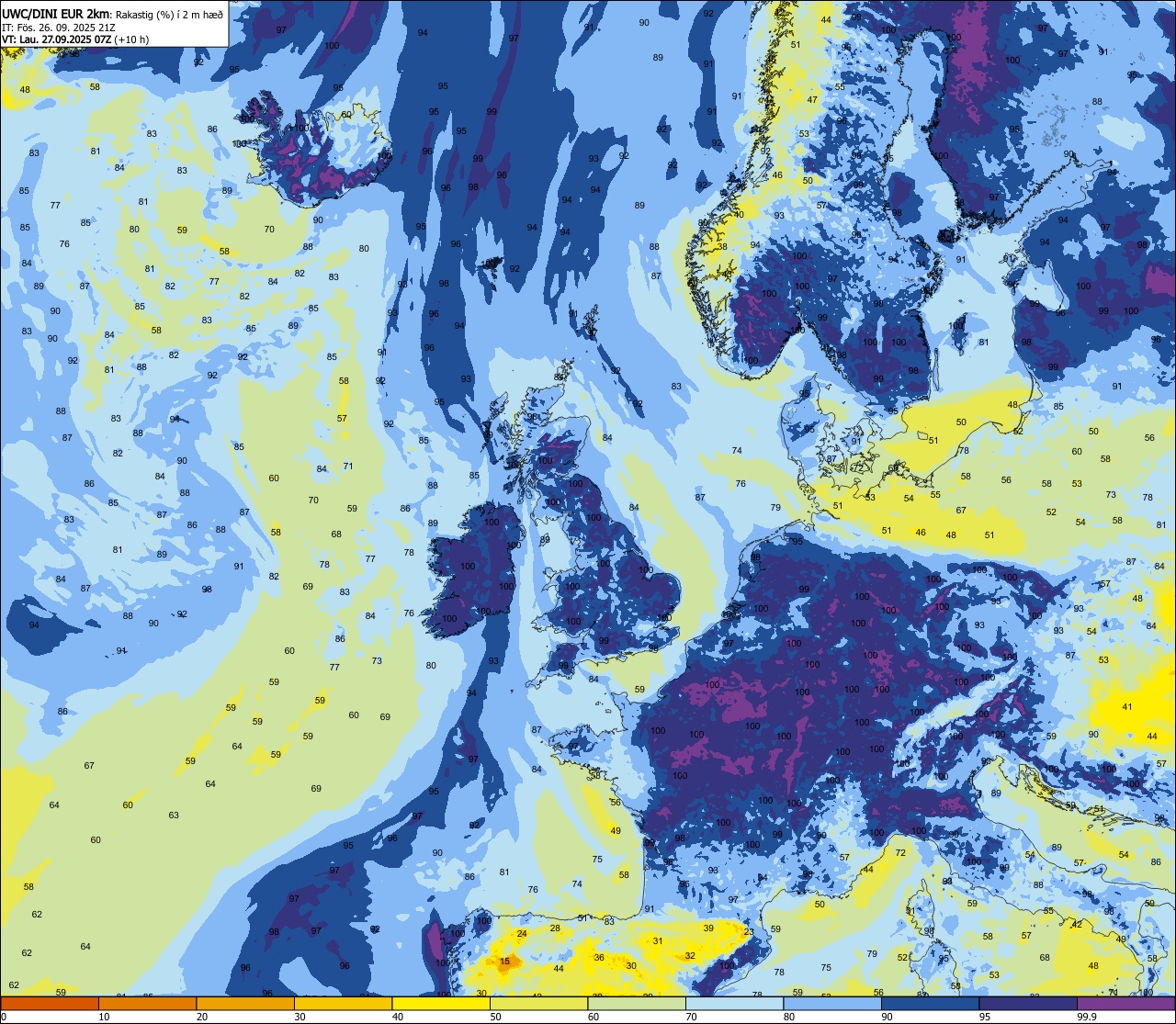This screenshot has width=1176, height=1024.
Task: Click the orange 10–20 legend swatch
Action: click(x=147, y=1003)
